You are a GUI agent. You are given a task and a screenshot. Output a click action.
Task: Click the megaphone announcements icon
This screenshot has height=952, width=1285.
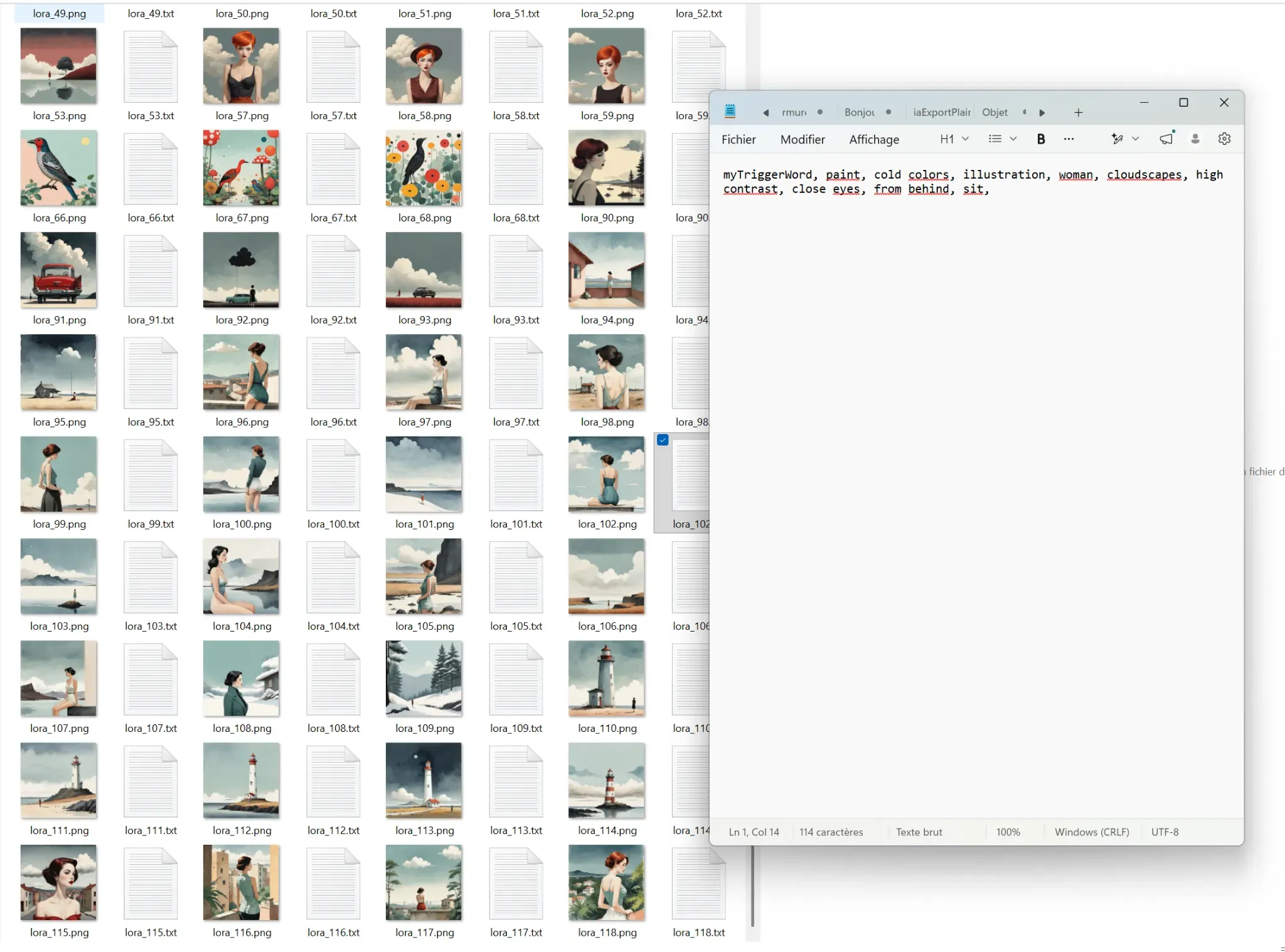tap(1166, 139)
